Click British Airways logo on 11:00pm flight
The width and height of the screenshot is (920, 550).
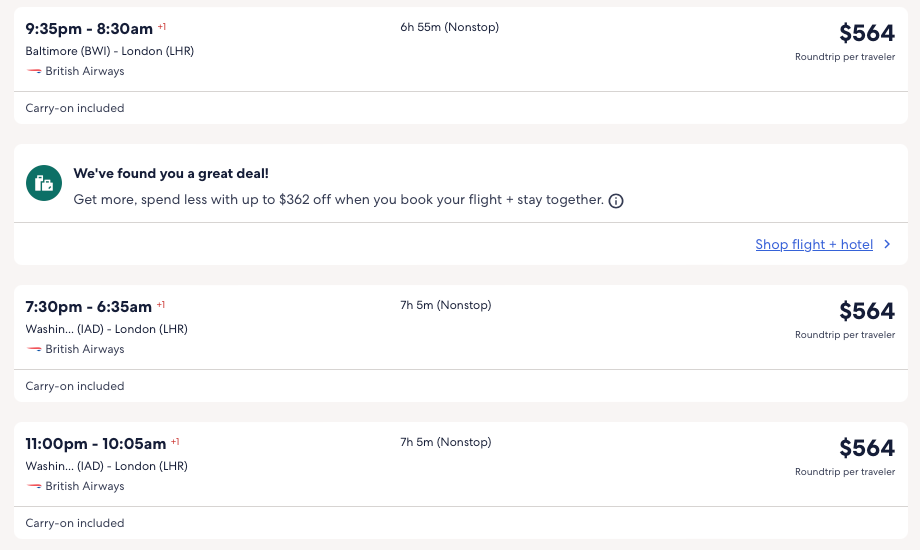[x=34, y=487]
